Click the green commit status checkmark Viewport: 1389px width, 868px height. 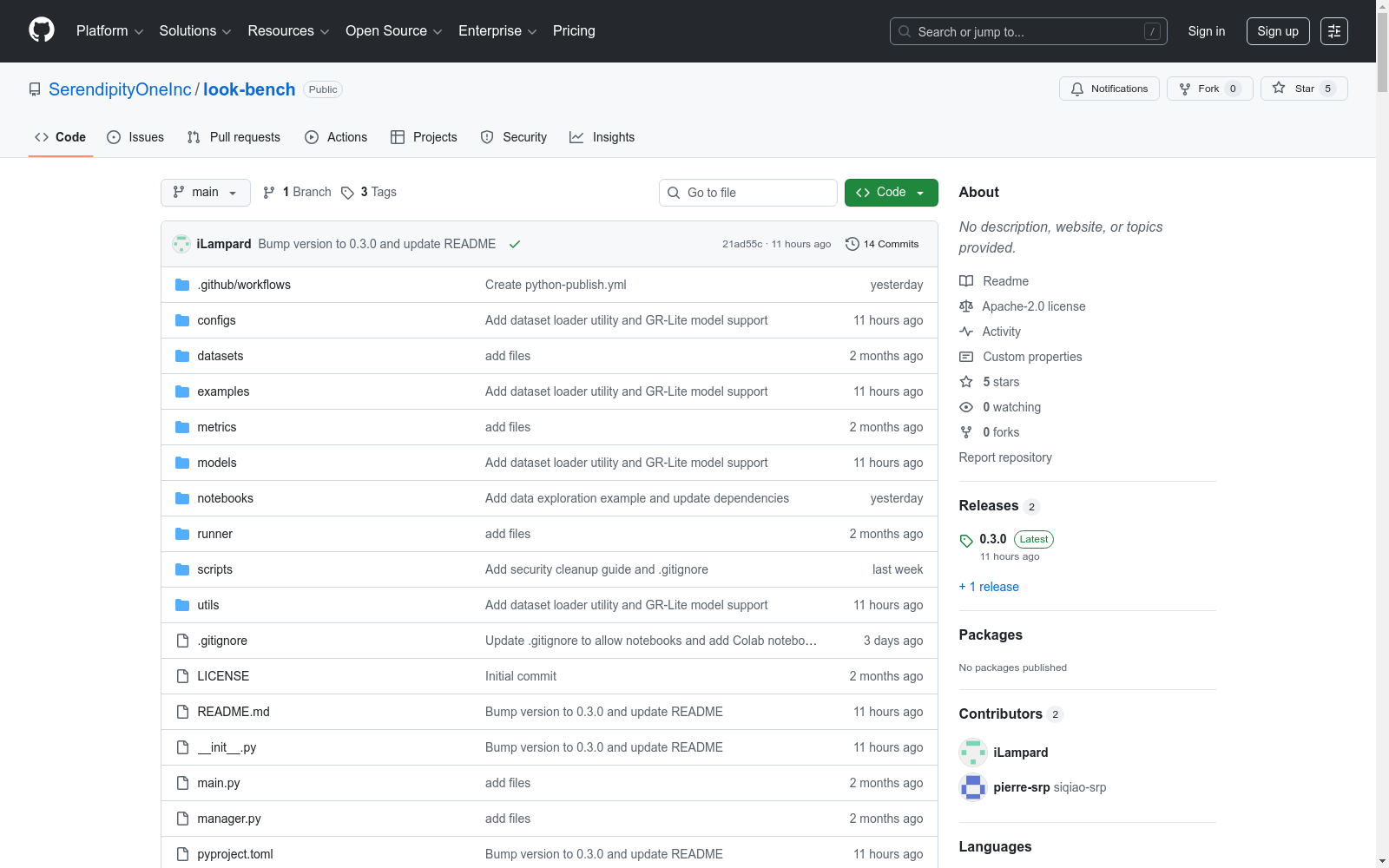(x=515, y=244)
